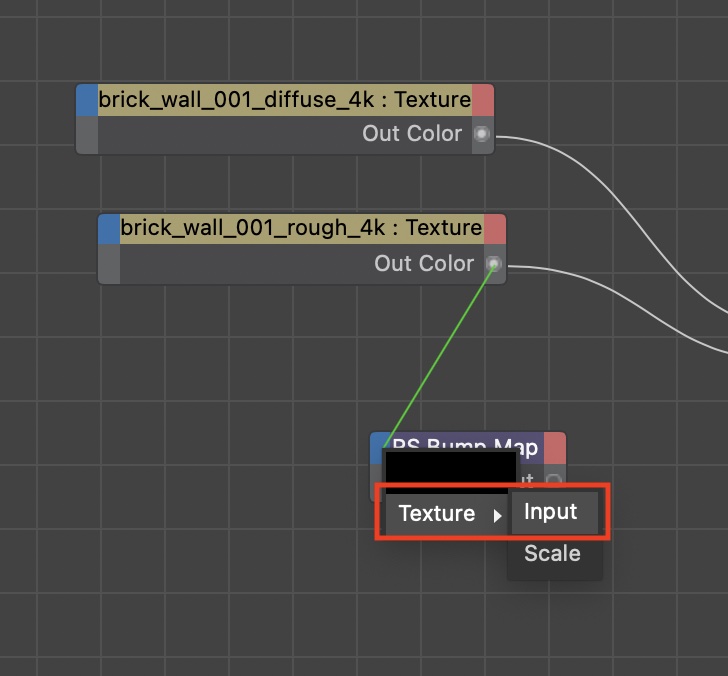728x676 pixels.
Task: Click the RS Bump Map node's output port
Action: tap(553, 479)
